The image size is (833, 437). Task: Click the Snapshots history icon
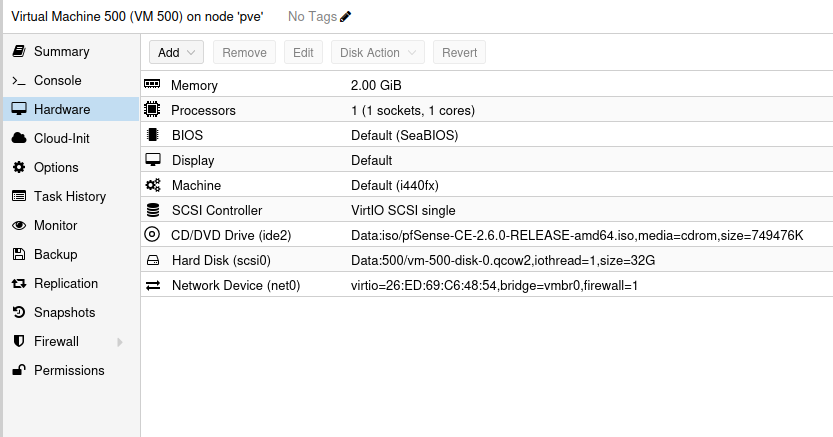(18, 312)
